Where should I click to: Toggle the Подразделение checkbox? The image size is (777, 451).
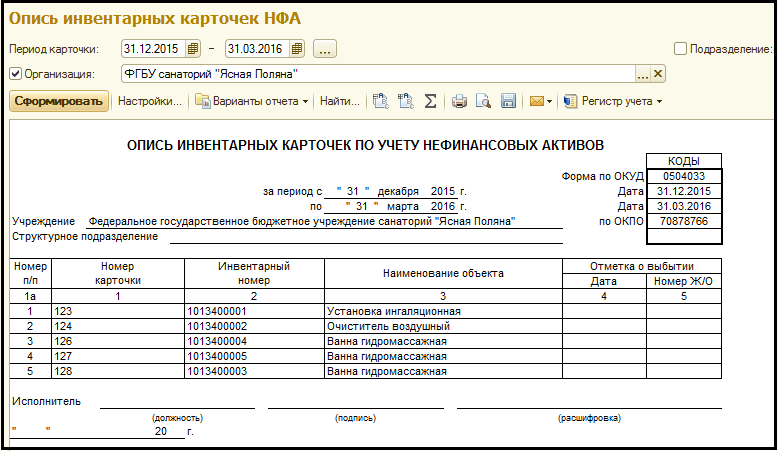pos(680,49)
